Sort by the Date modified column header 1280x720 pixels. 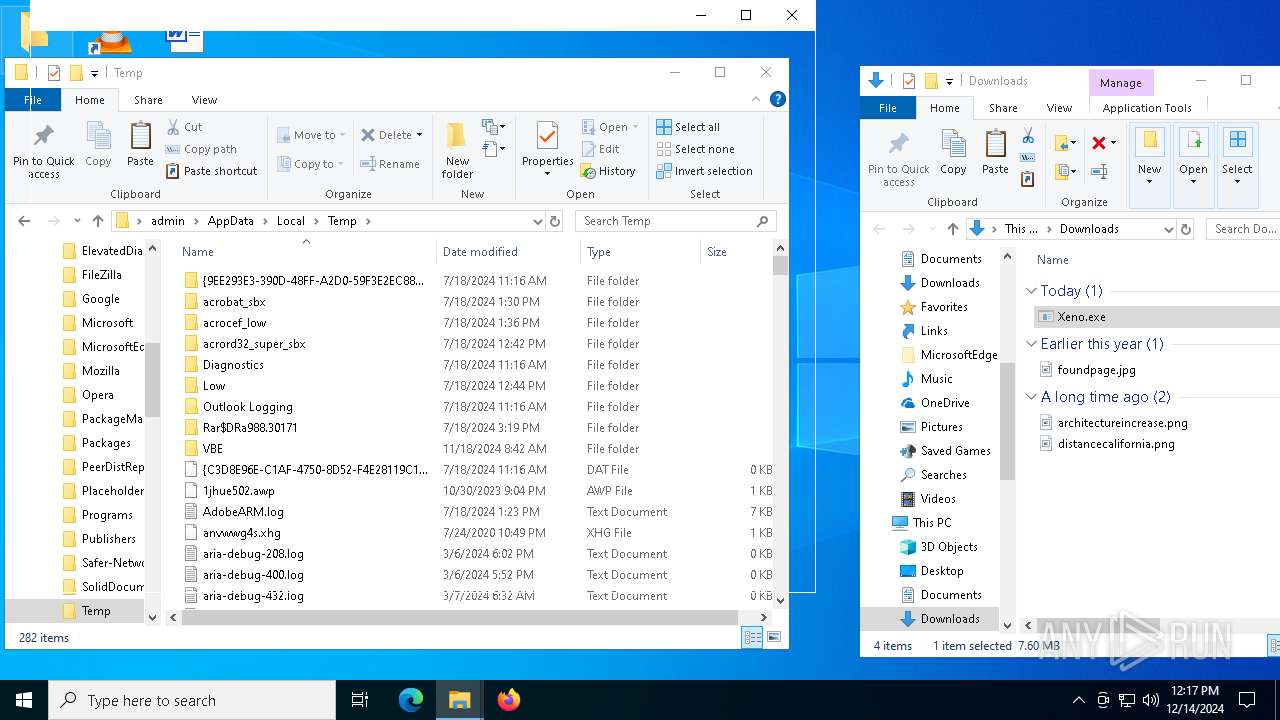coord(508,252)
